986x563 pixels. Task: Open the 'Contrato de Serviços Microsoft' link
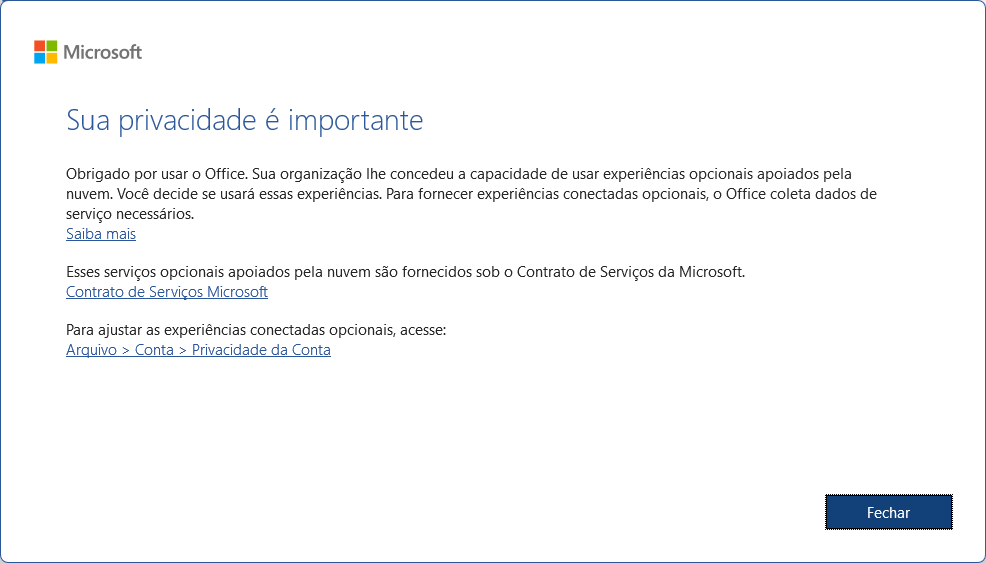click(x=166, y=292)
